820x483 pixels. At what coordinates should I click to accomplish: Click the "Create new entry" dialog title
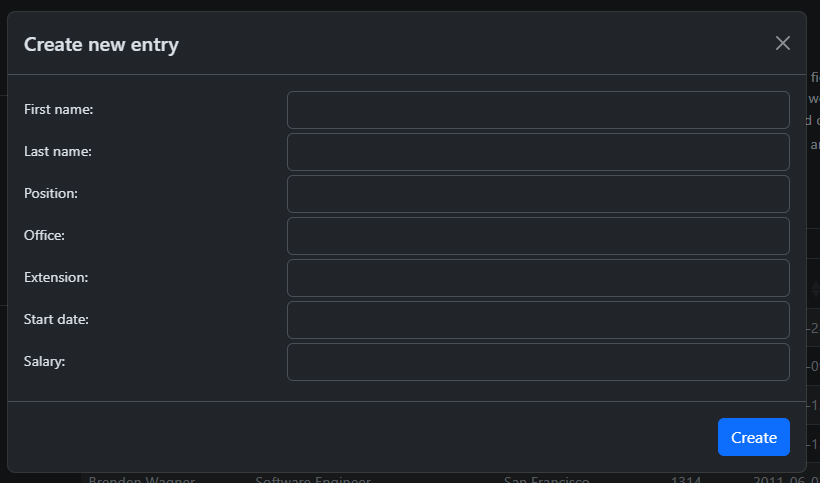101,44
